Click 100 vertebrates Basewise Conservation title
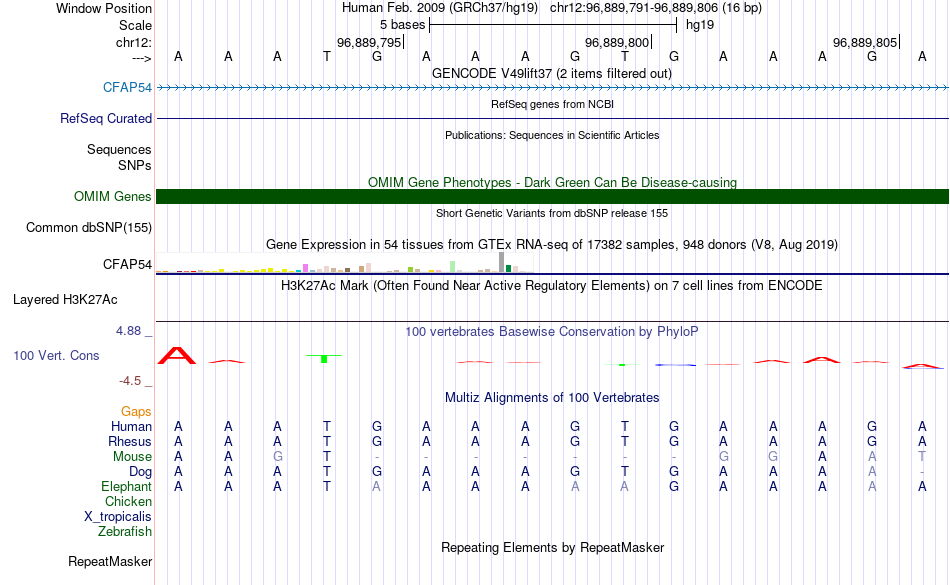950x585 pixels. (x=552, y=331)
